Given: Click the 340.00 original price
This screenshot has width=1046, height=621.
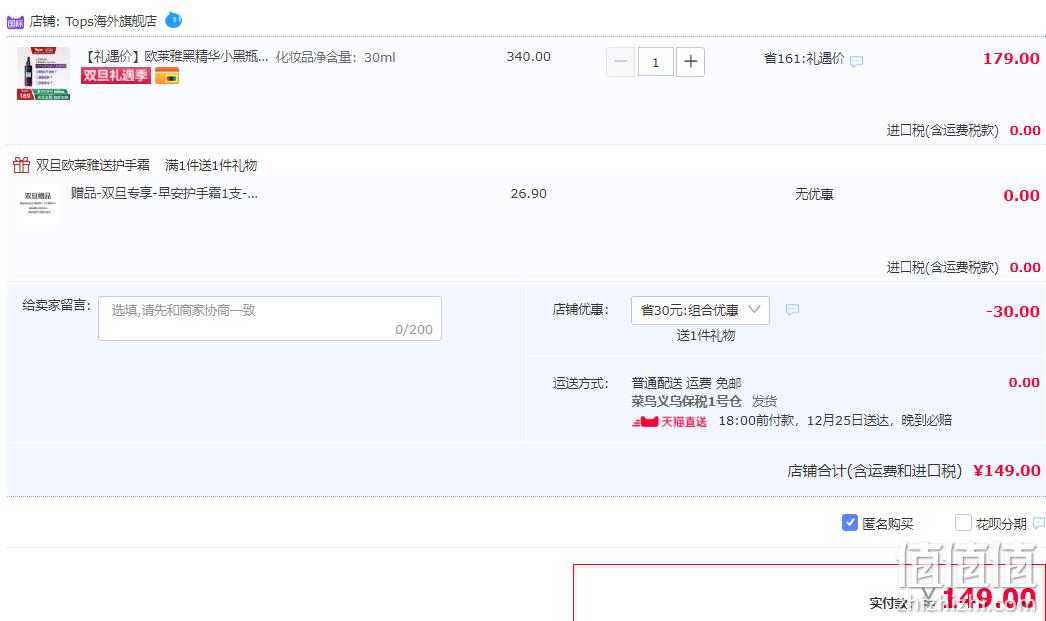Looking at the screenshot, I should pyautogui.click(x=528, y=57).
